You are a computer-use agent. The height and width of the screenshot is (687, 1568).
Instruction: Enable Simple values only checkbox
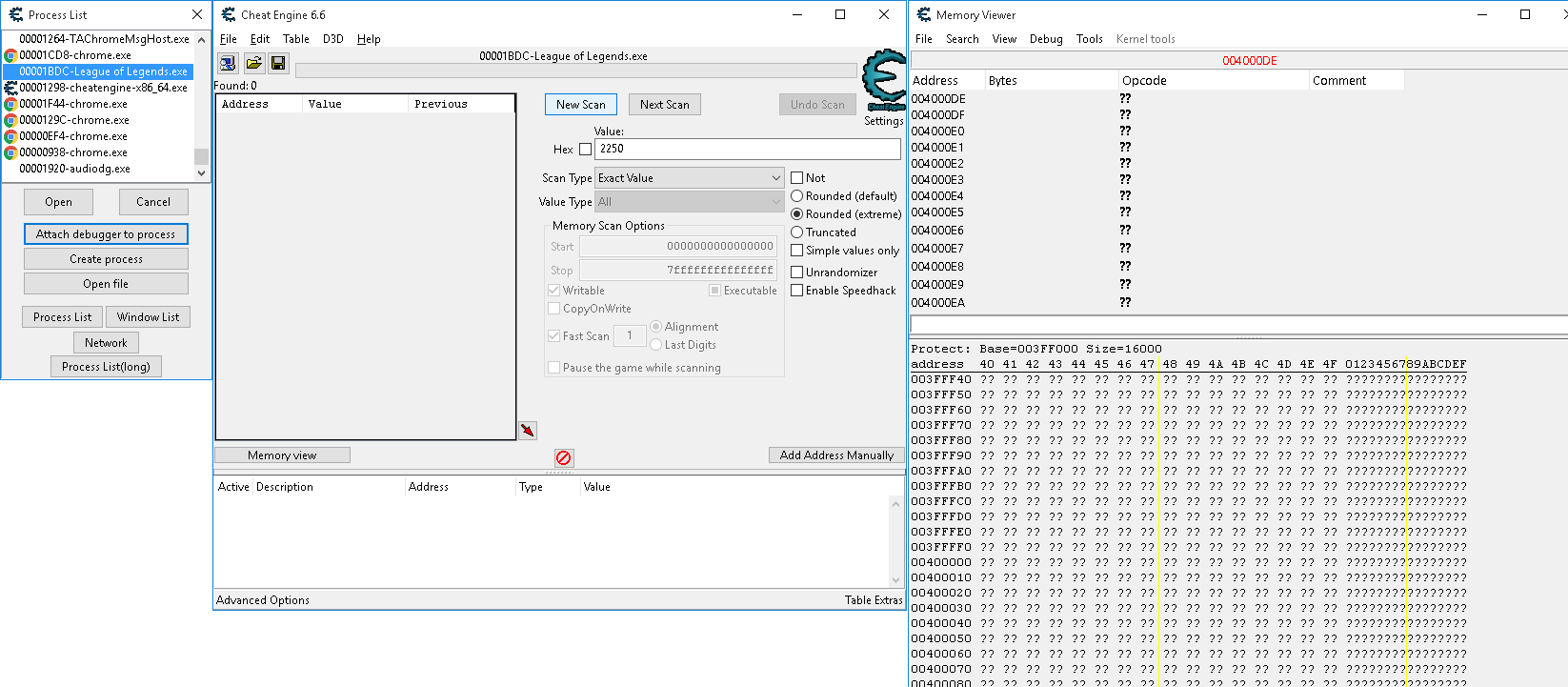pyautogui.click(x=797, y=251)
